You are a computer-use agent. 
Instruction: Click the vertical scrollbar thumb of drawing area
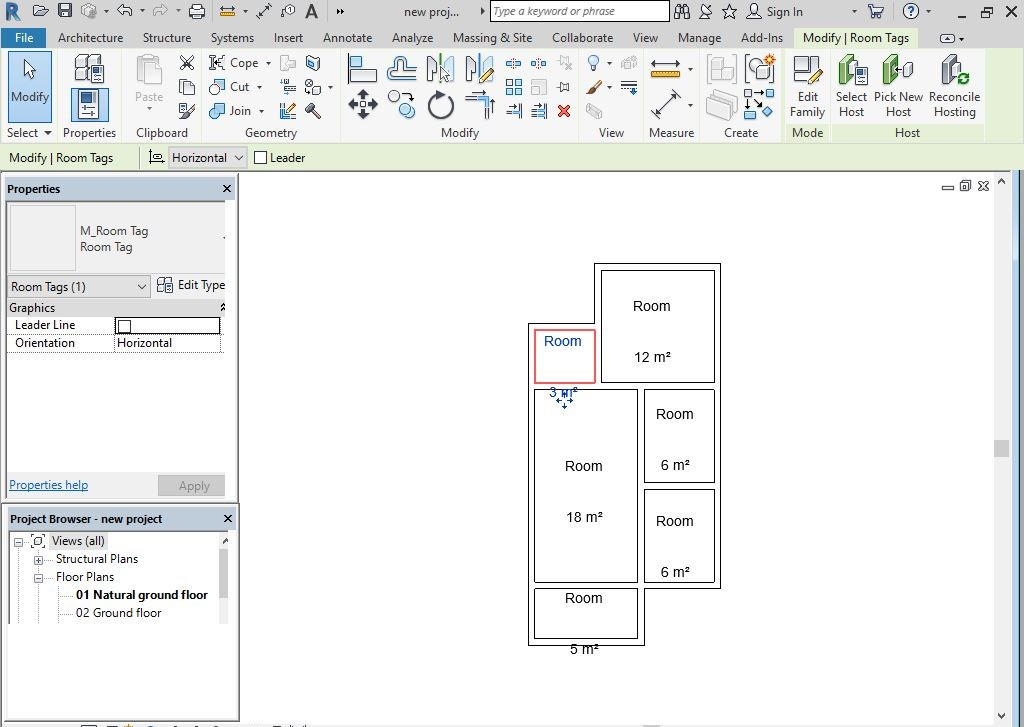coord(1001,448)
